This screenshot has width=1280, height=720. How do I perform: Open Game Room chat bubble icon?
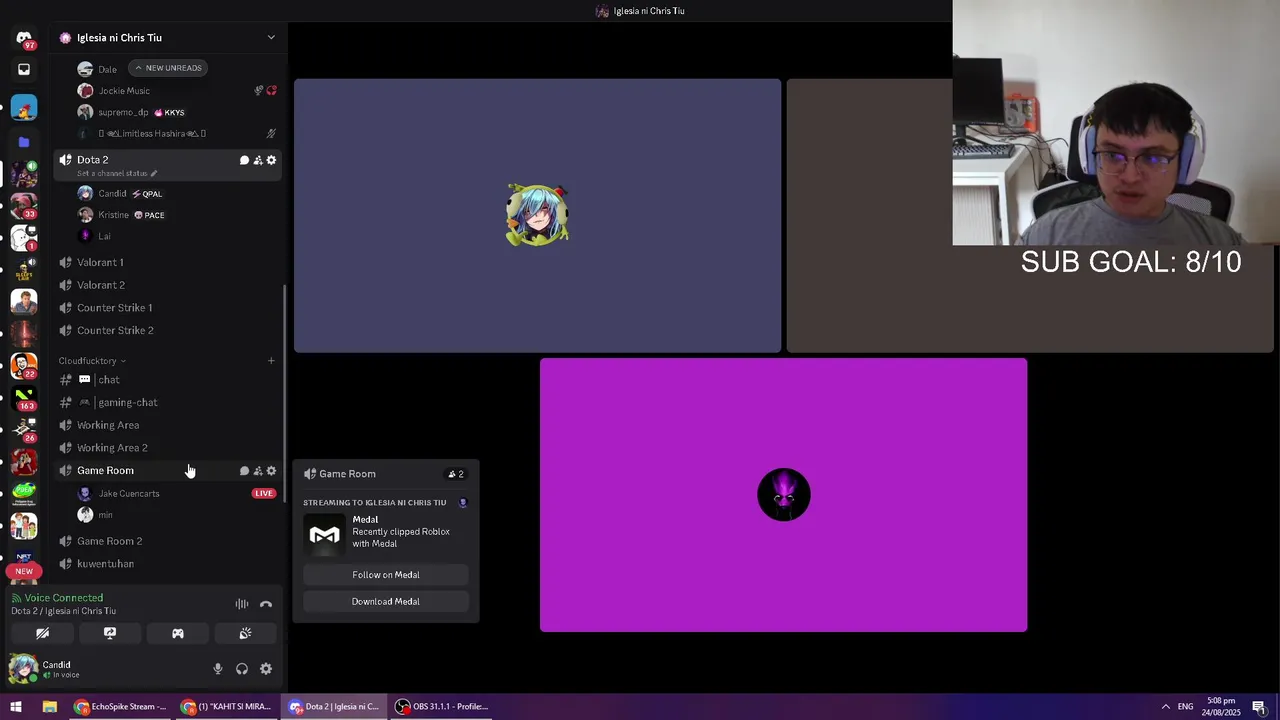(244, 470)
